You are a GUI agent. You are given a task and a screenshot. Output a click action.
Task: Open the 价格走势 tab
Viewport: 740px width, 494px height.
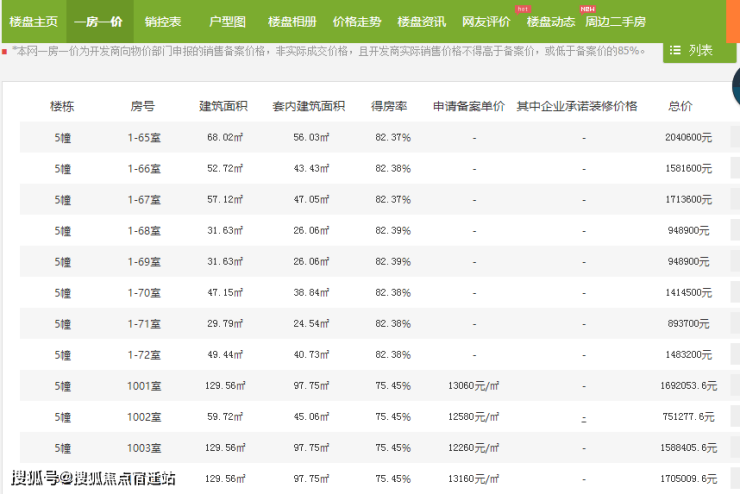click(x=357, y=22)
